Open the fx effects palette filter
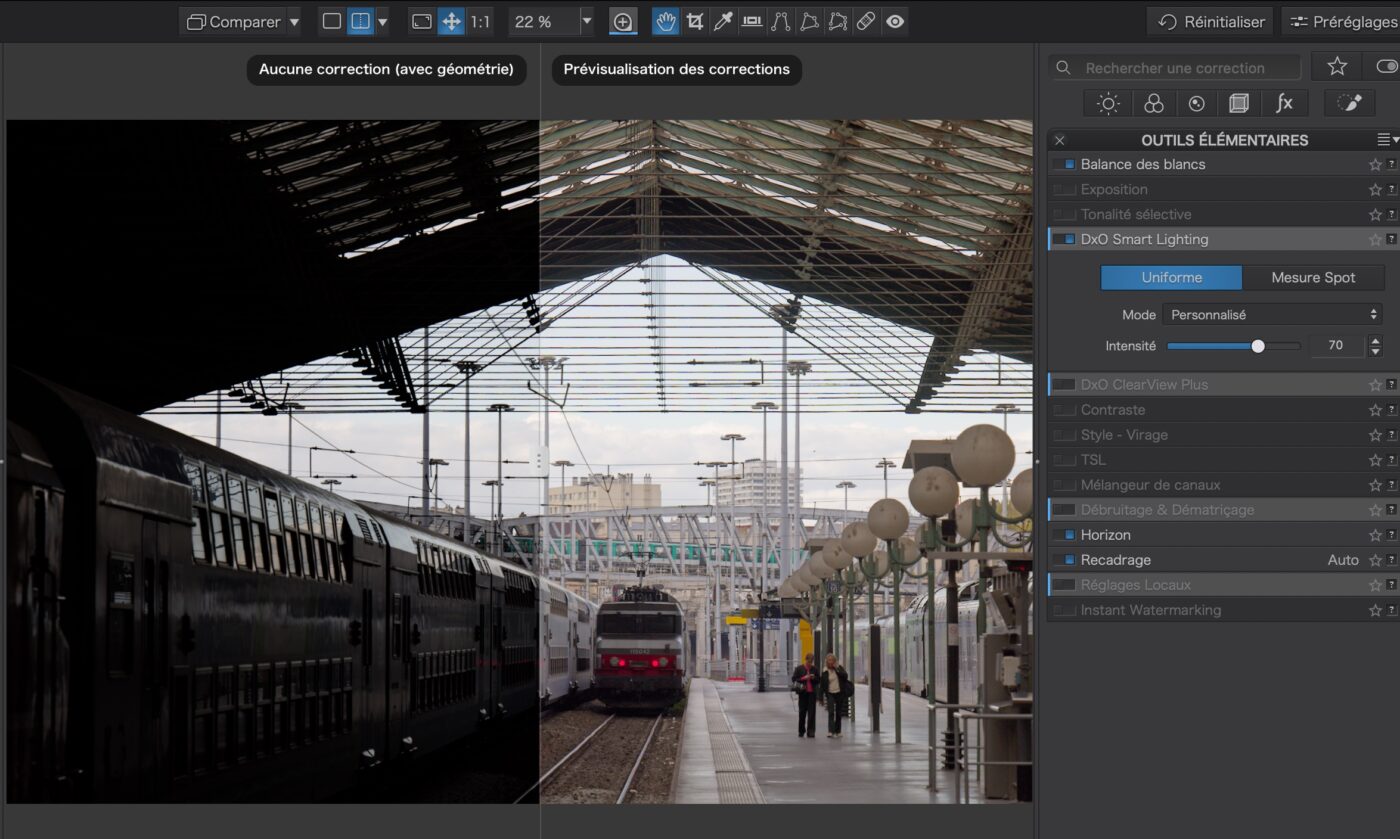Screen dimensions: 1400x839 click(x=1284, y=103)
